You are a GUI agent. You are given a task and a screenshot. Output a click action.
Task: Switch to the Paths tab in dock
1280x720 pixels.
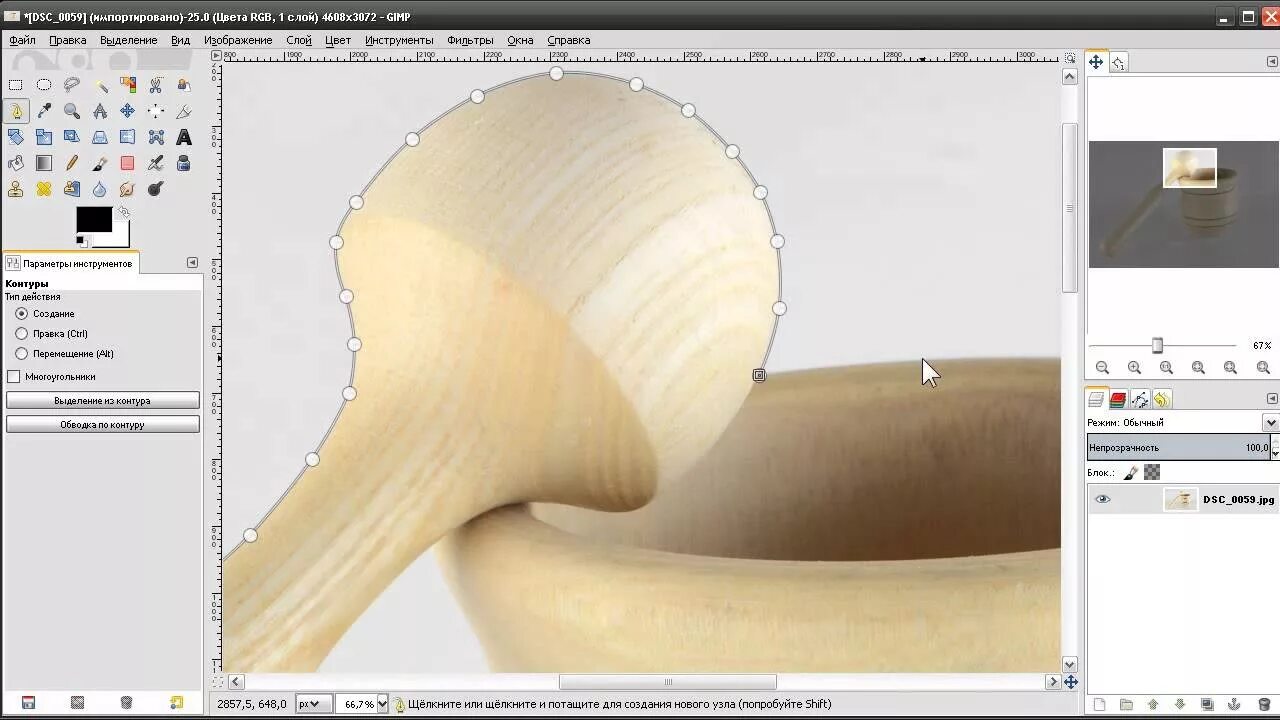click(1140, 400)
